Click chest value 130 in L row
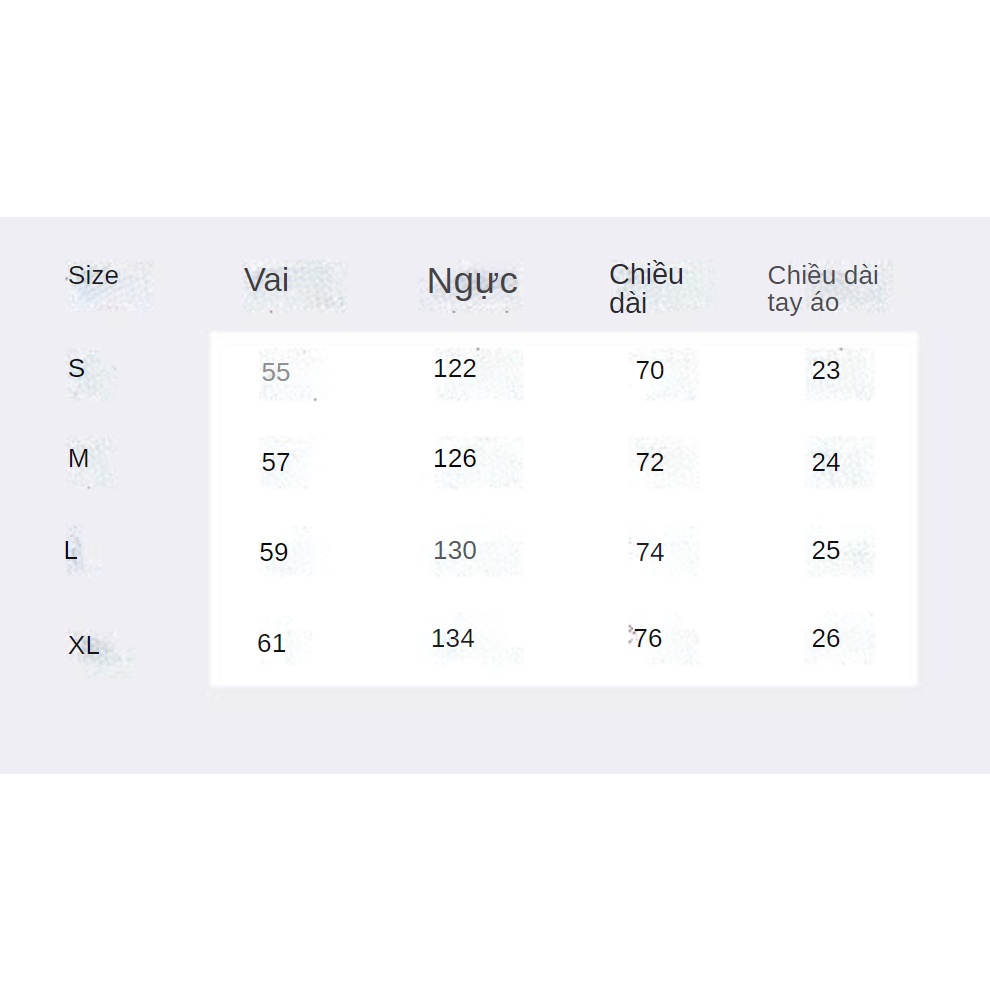The height and width of the screenshot is (990, 990). pos(455,551)
